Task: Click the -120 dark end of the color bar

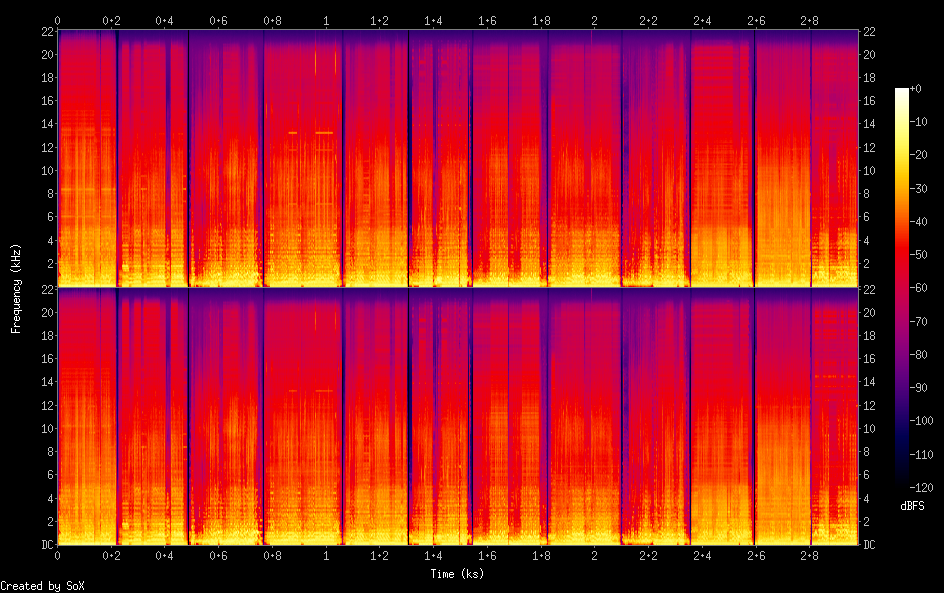Action: pos(902,486)
